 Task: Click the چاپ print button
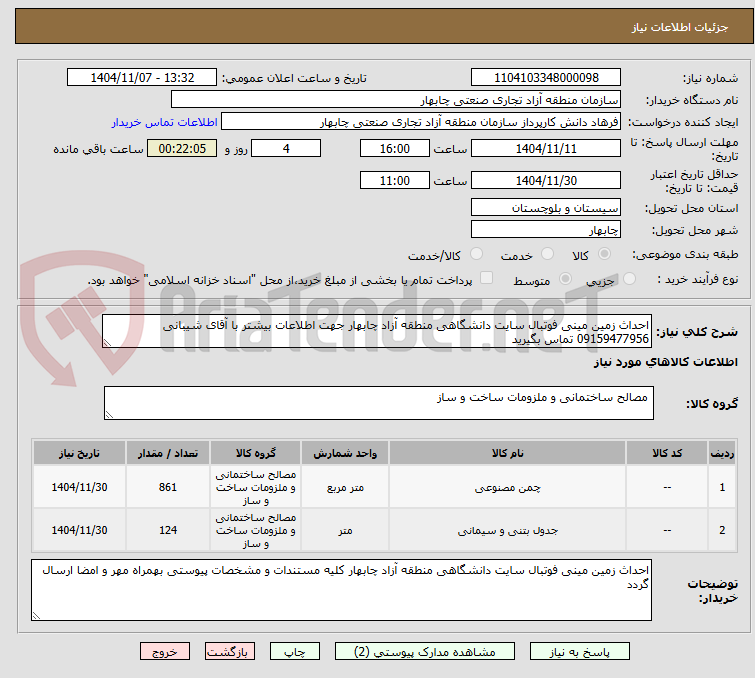pos(295,652)
